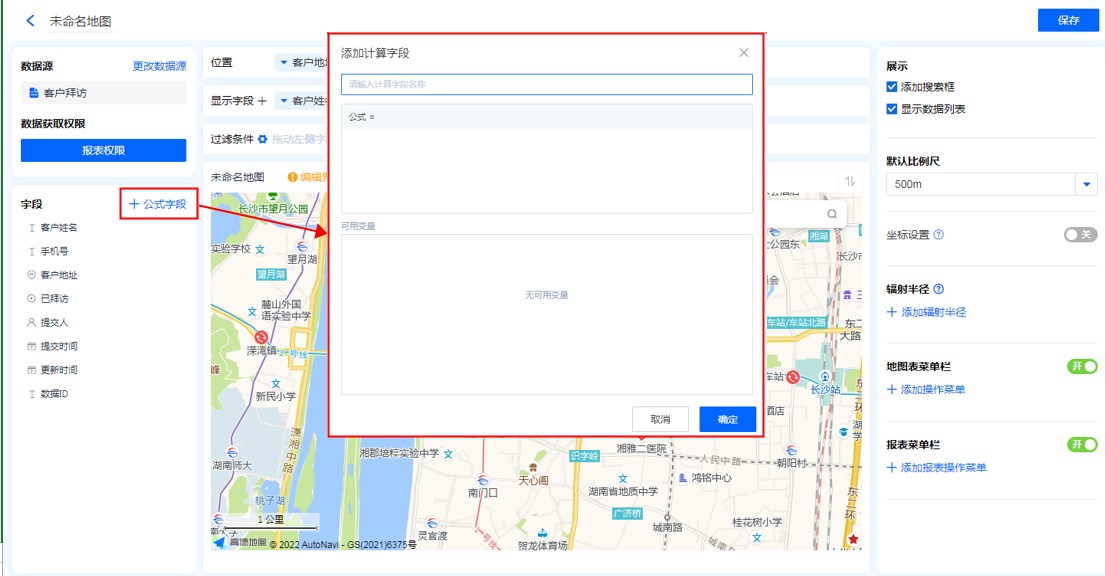This screenshot has height=576, width=1105.
Task: Turn on the 坐标设置 toggle
Action: (1081, 234)
